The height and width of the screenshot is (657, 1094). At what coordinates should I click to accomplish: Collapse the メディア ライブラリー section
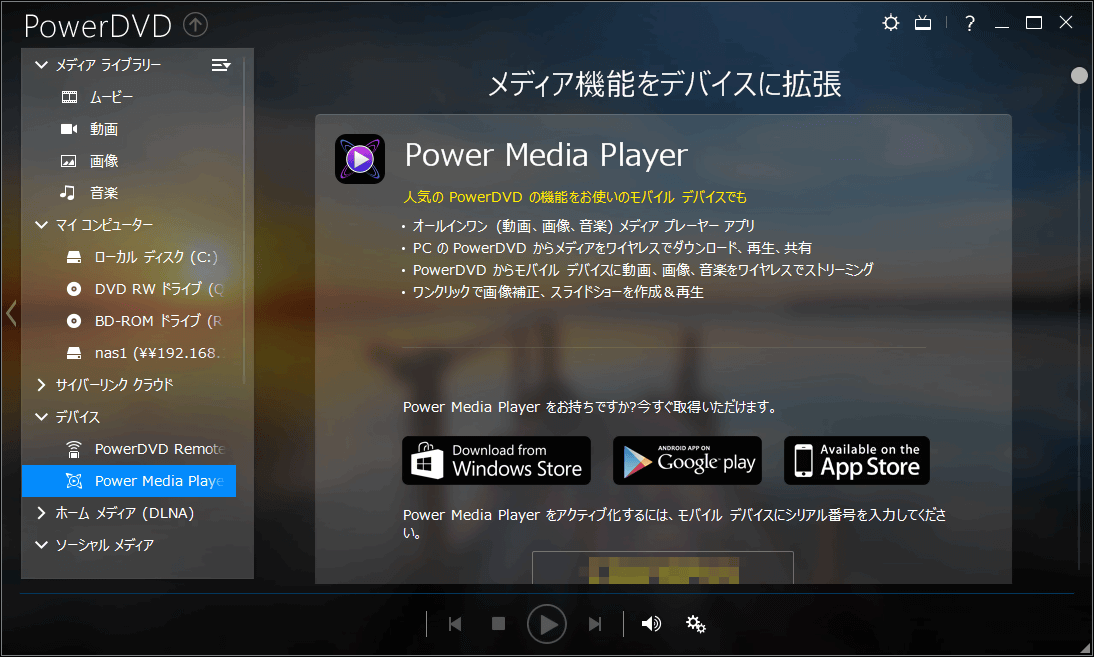41,65
